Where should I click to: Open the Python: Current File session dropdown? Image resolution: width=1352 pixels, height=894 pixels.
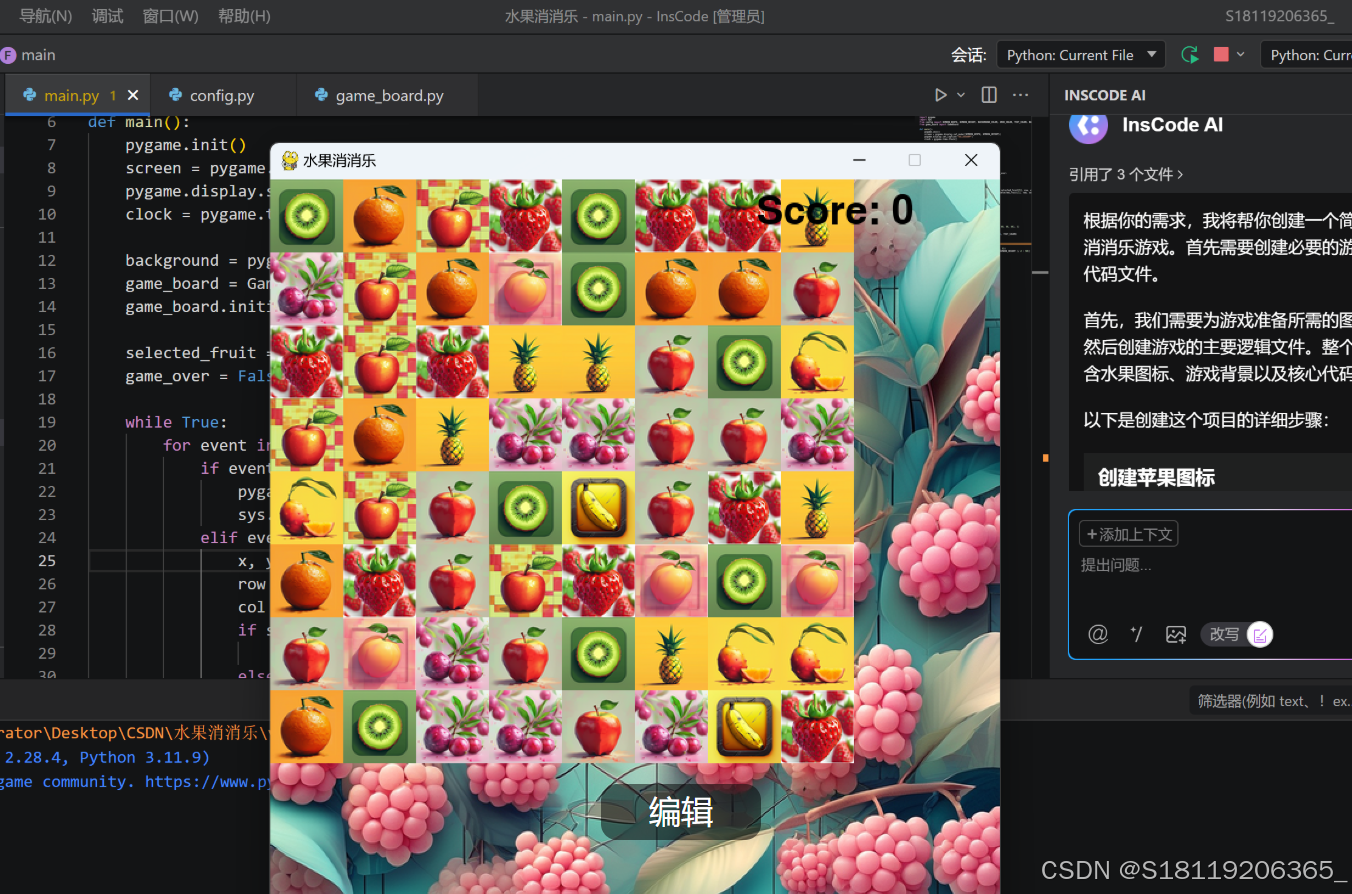pyautogui.click(x=1080, y=55)
